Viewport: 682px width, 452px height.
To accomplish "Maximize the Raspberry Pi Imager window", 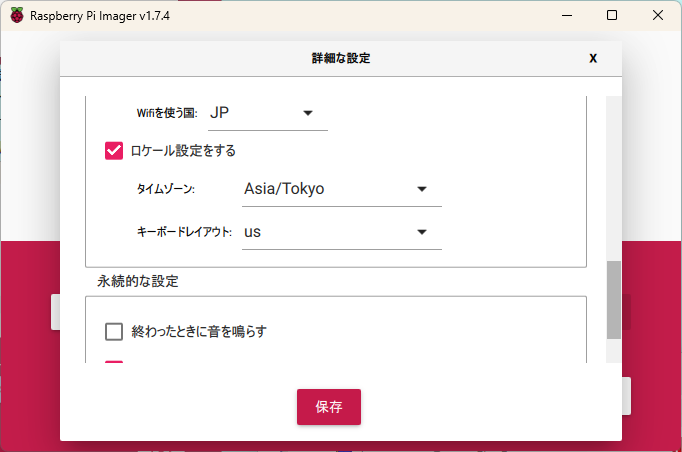I will 611,16.
